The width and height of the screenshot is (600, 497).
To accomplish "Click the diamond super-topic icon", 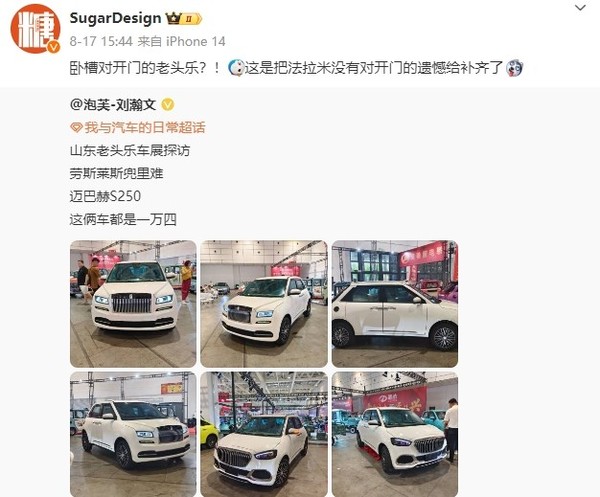I will click(x=76, y=127).
